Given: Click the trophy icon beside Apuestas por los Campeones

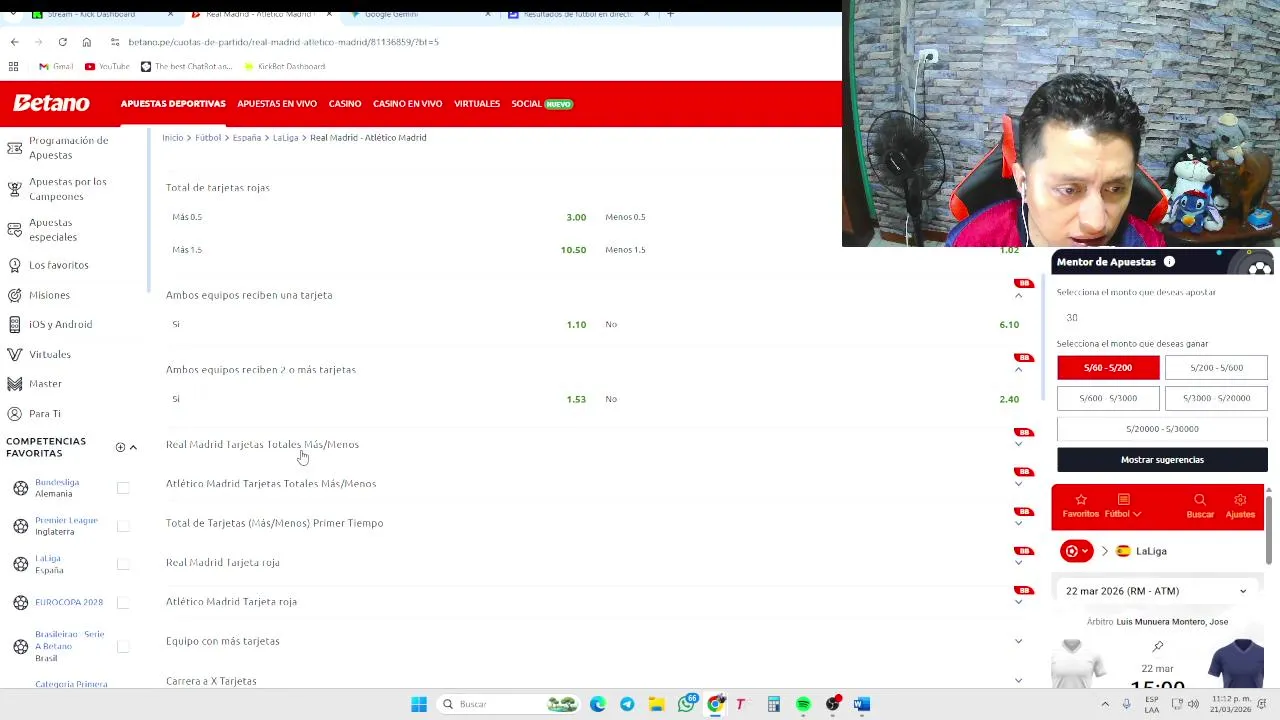Looking at the screenshot, I should coord(14,189).
